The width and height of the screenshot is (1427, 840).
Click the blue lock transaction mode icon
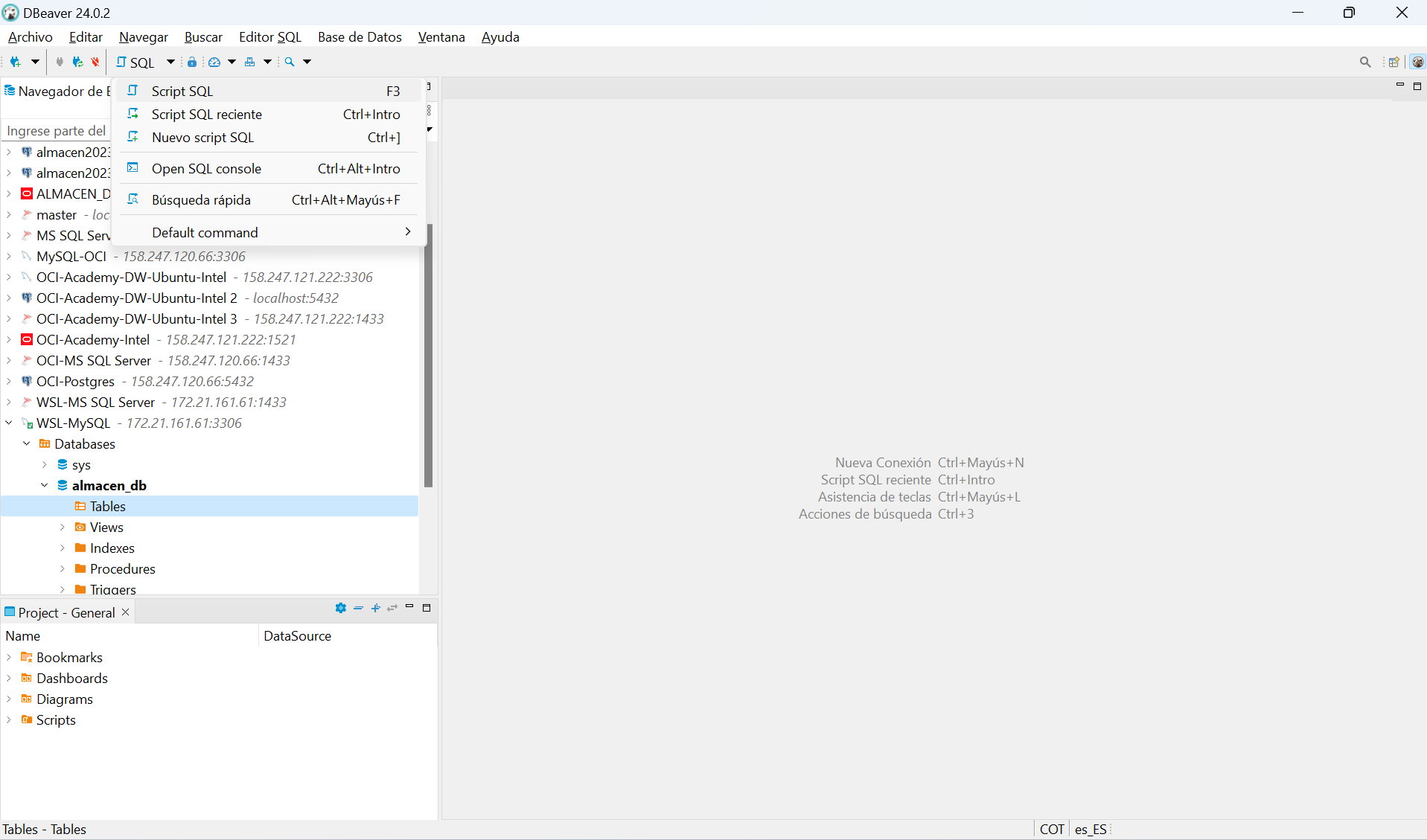(192, 62)
